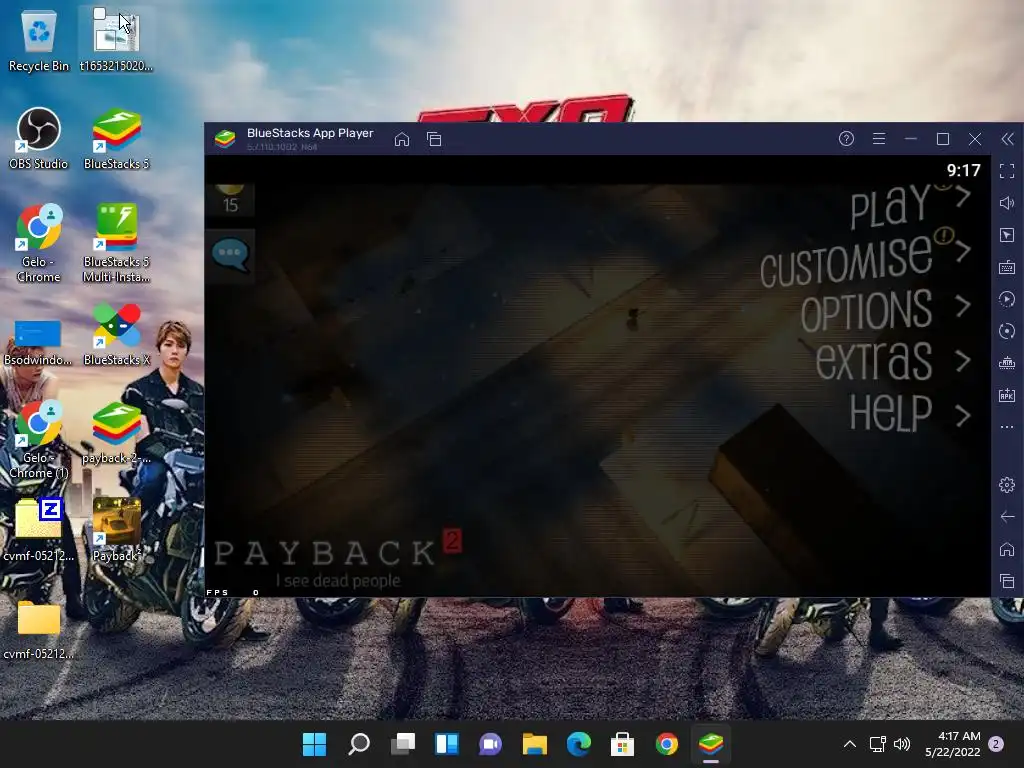This screenshot has width=1024, height=768.
Task: Open Task View on taskbar
Action: click(x=403, y=744)
